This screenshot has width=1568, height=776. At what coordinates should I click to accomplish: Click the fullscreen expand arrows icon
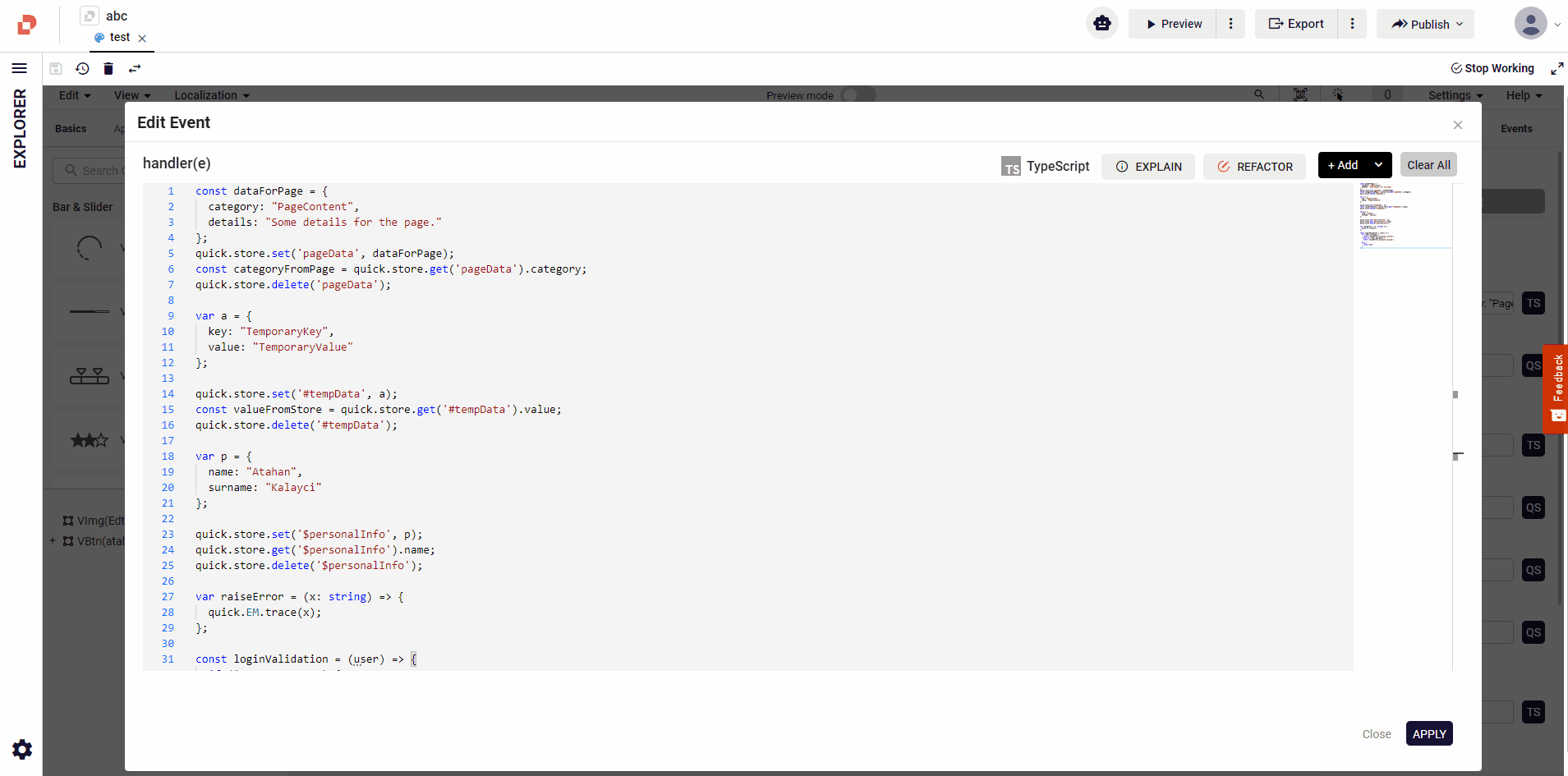[x=1557, y=69]
